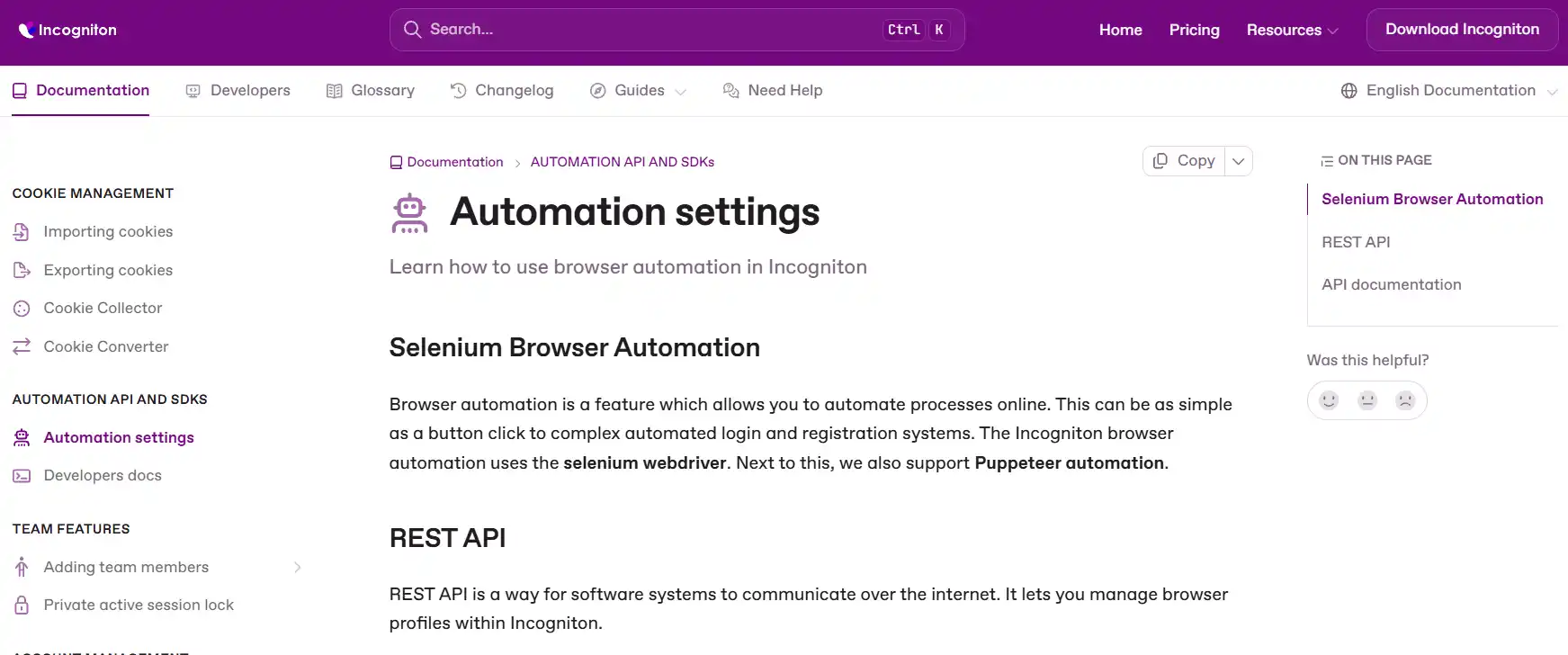The height and width of the screenshot is (655, 1568).
Task: Click the Private active session lock icon
Action: click(22, 605)
